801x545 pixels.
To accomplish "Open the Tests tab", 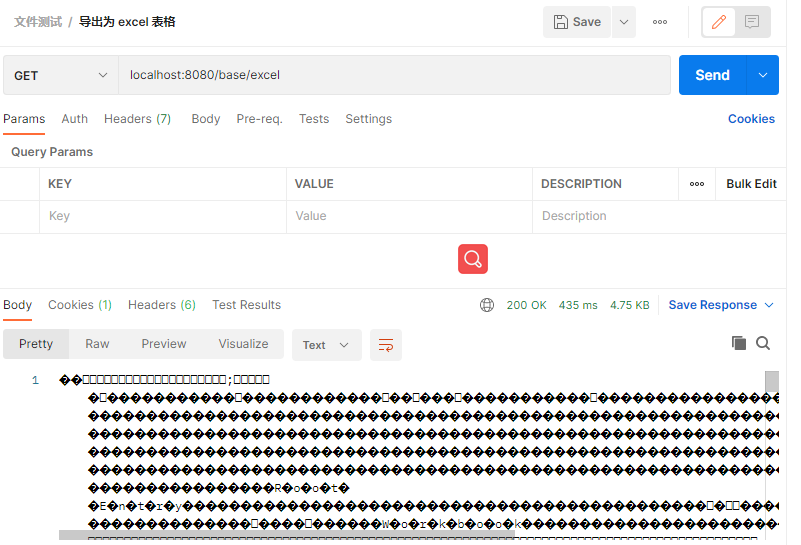I will (x=314, y=119).
